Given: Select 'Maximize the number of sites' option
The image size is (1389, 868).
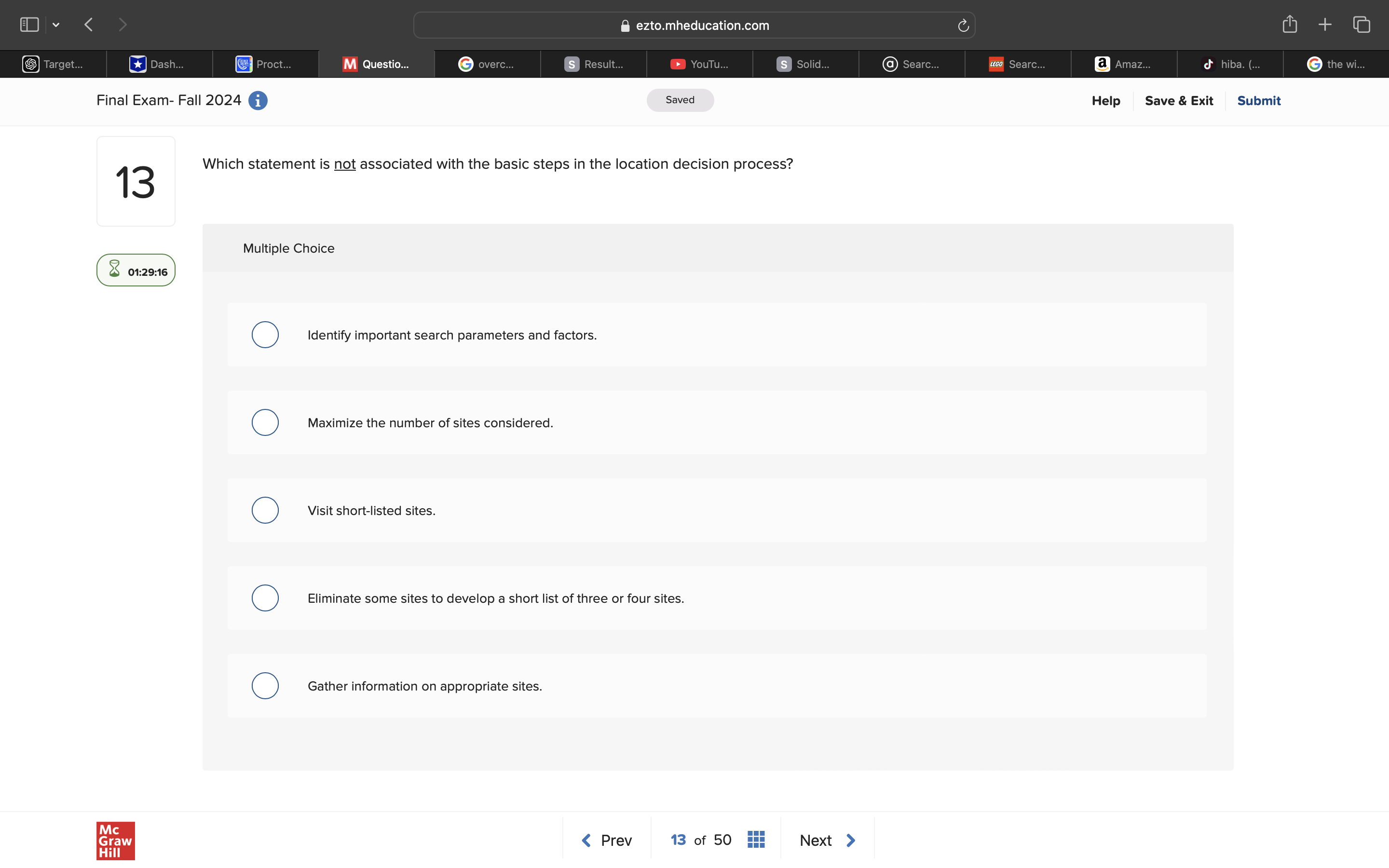Looking at the screenshot, I should point(265,422).
